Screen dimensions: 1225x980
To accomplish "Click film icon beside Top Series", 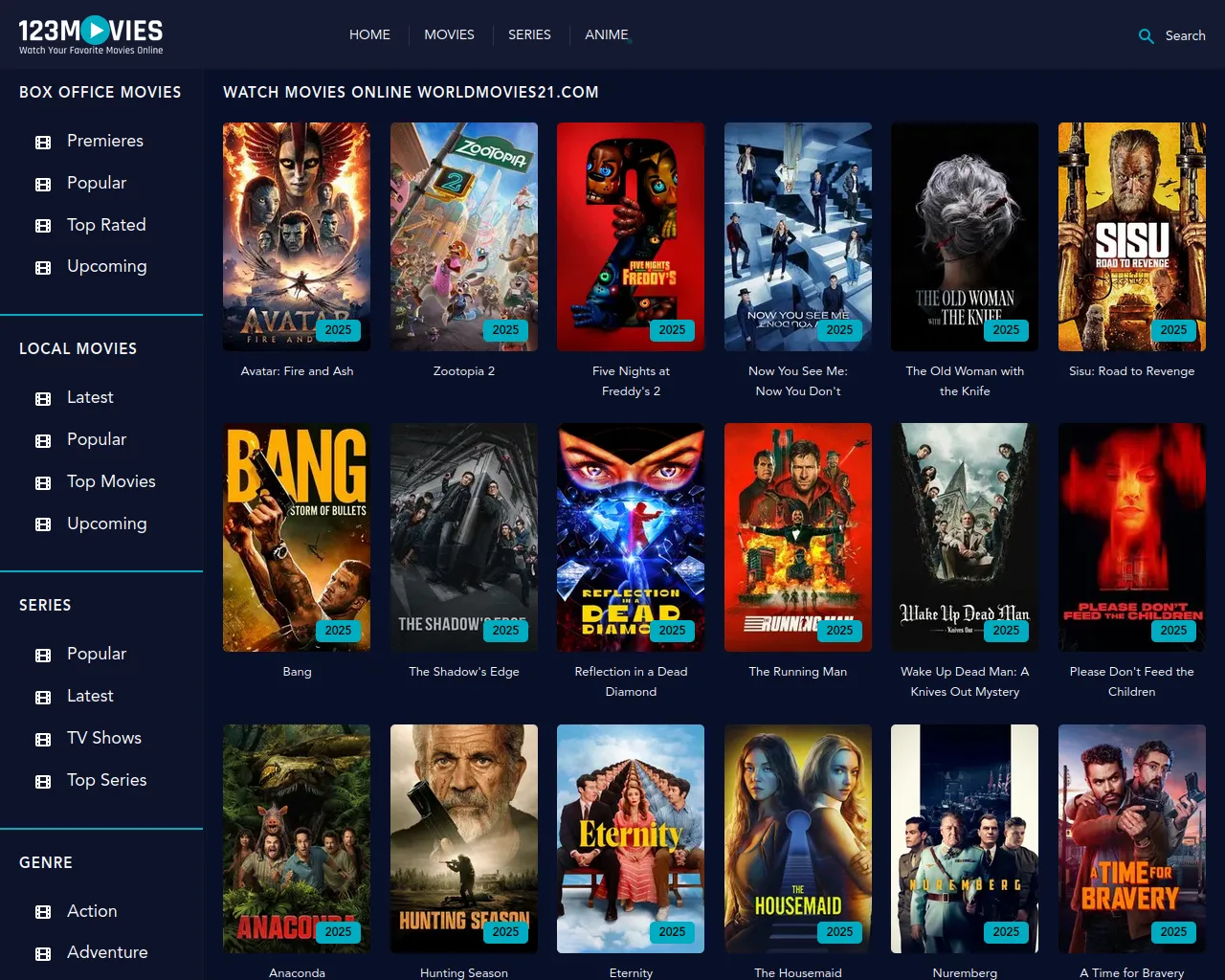I will 43,782.
